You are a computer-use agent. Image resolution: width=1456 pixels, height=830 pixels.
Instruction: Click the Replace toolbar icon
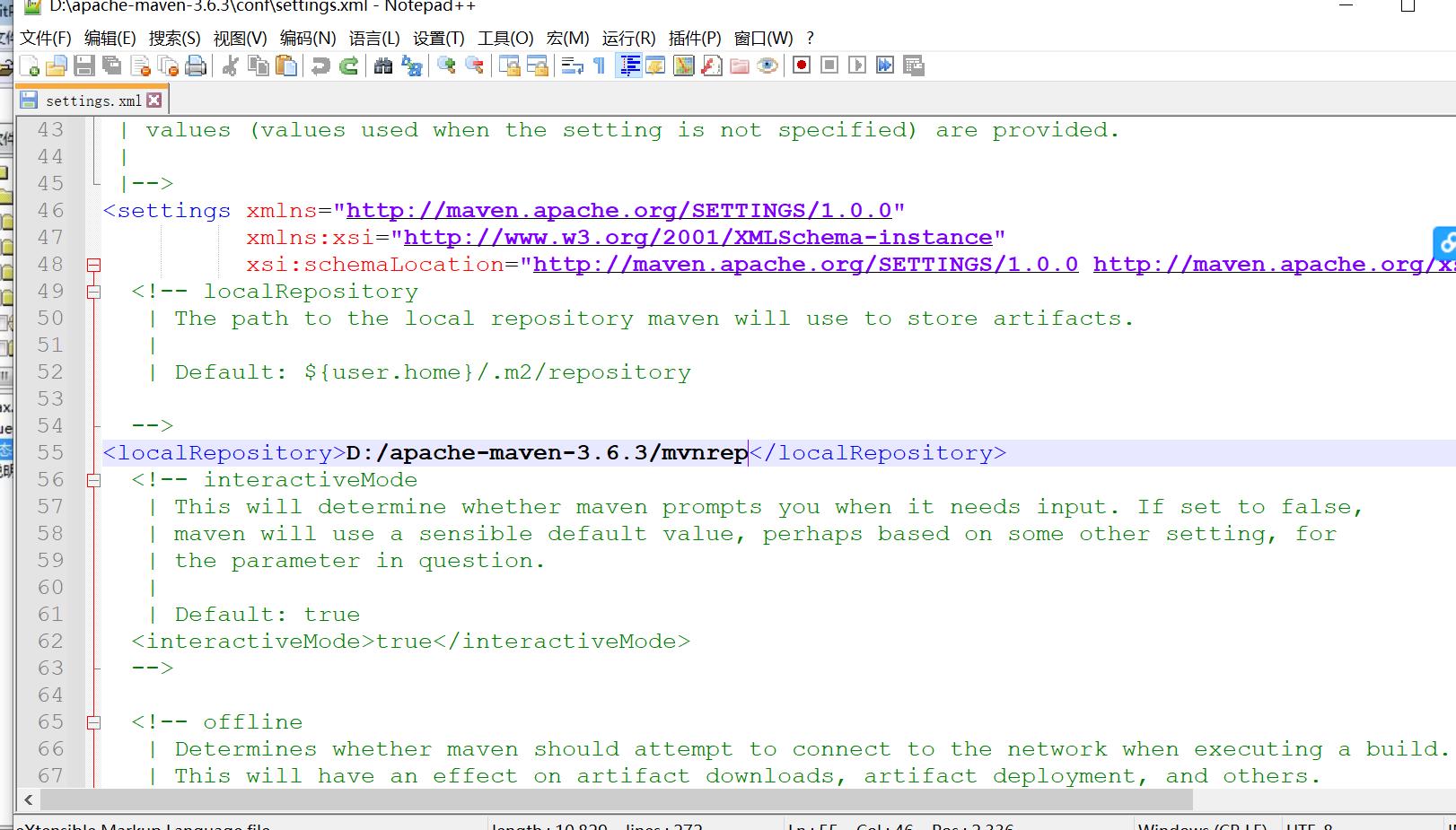(x=411, y=66)
